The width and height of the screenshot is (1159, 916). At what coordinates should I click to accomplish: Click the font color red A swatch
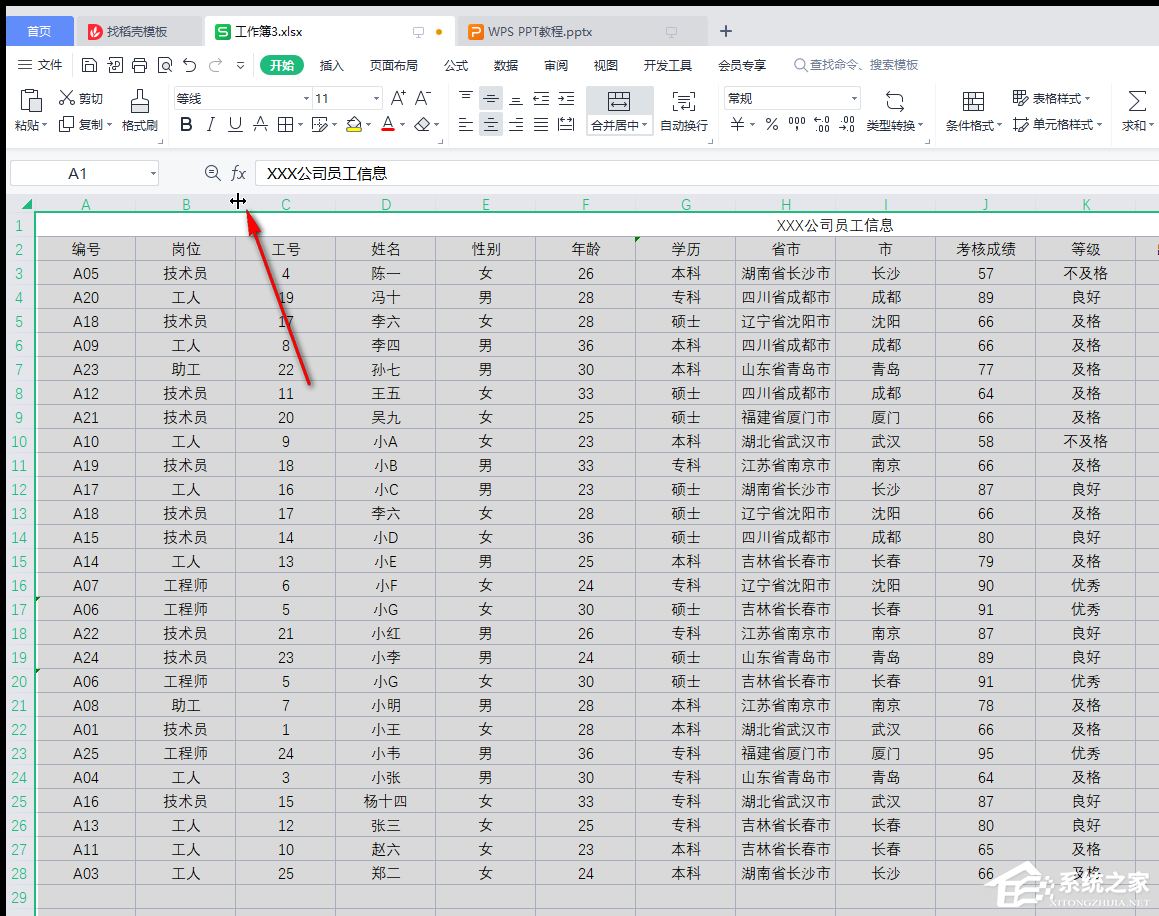click(x=388, y=125)
